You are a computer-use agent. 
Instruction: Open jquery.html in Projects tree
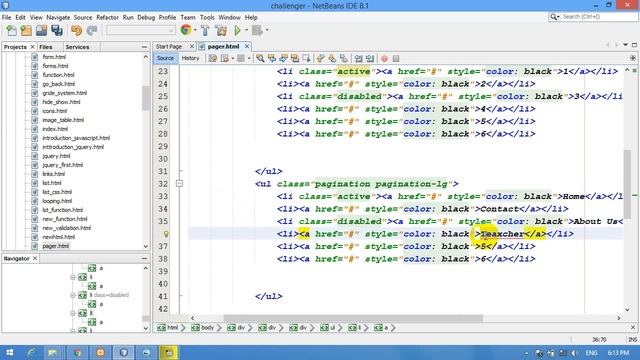click(56, 156)
